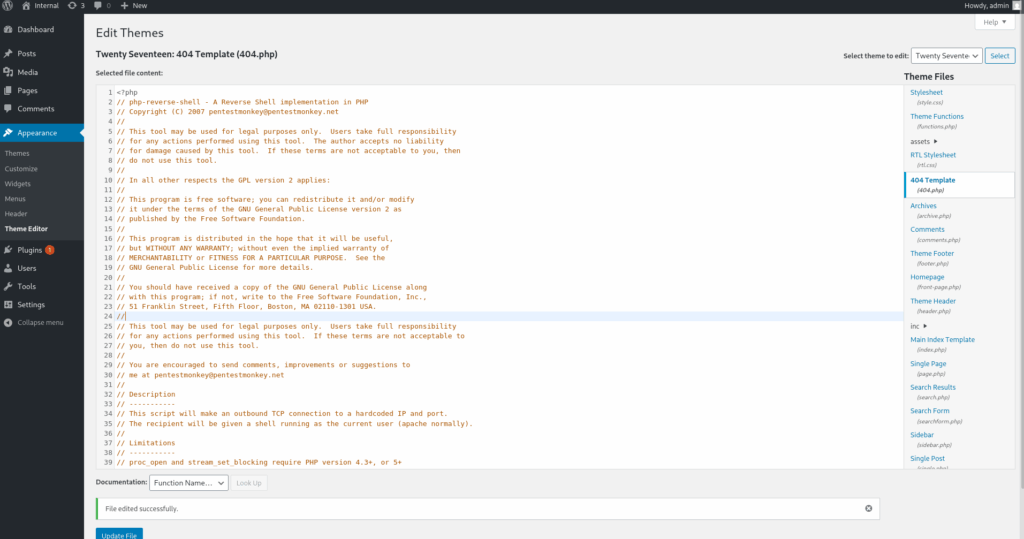Click inside code editor on line 24
Image resolution: width=1024 pixels, height=539 pixels.
coord(400,316)
